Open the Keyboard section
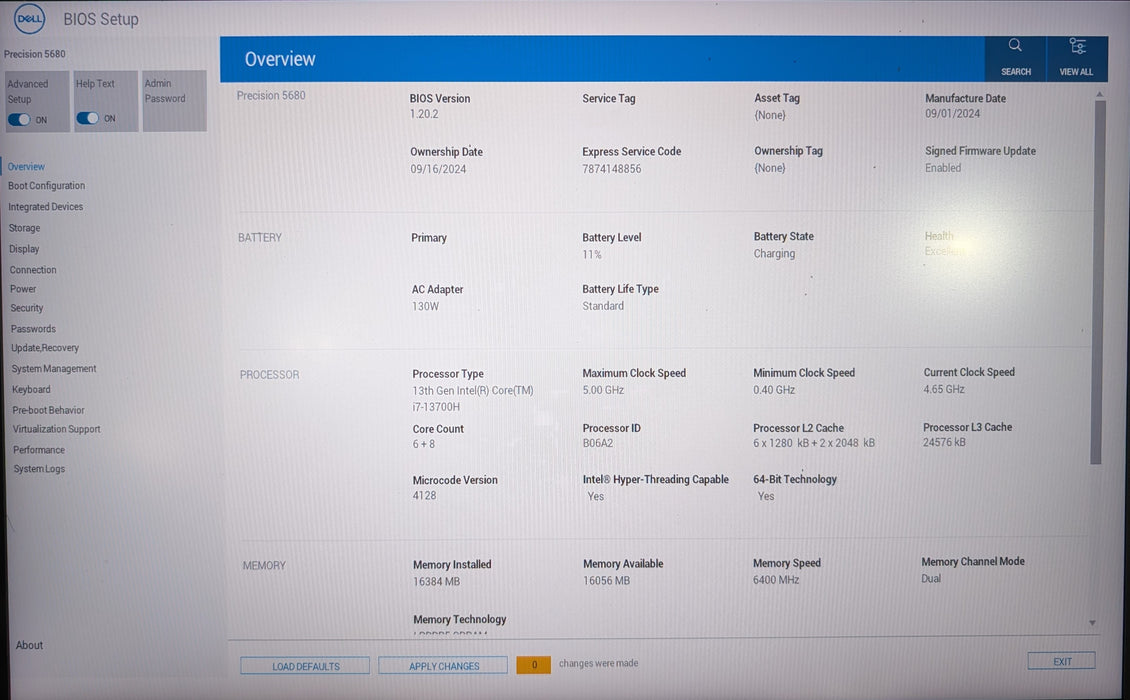The height and width of the screenshot is (700, 1130). [31, 389]
